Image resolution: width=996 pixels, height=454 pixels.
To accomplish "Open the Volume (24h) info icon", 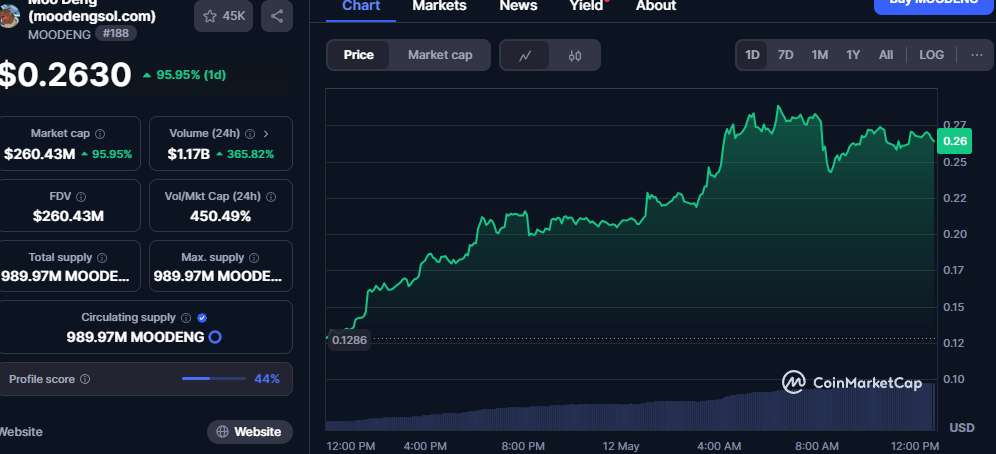I will (250, 134).
